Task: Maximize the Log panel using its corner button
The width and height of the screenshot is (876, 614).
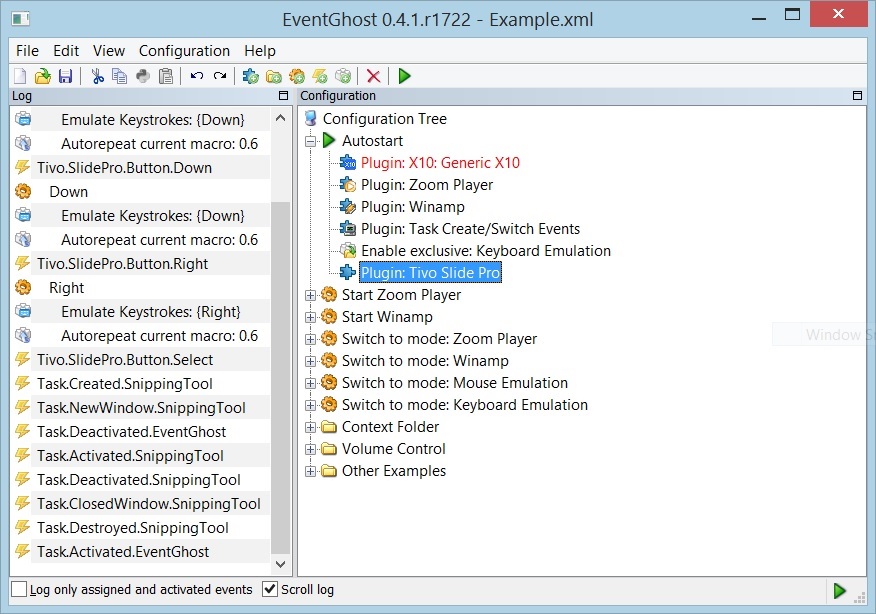Action: (x=283, y=96)
